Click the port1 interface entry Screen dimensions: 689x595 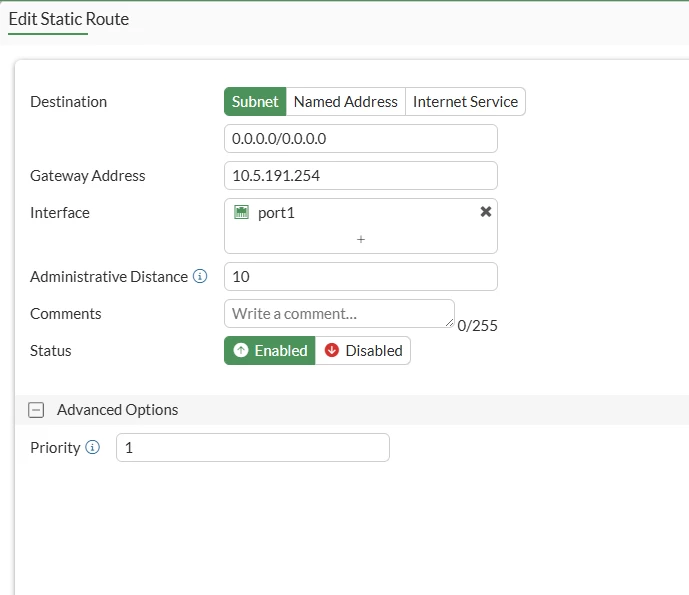361,213
